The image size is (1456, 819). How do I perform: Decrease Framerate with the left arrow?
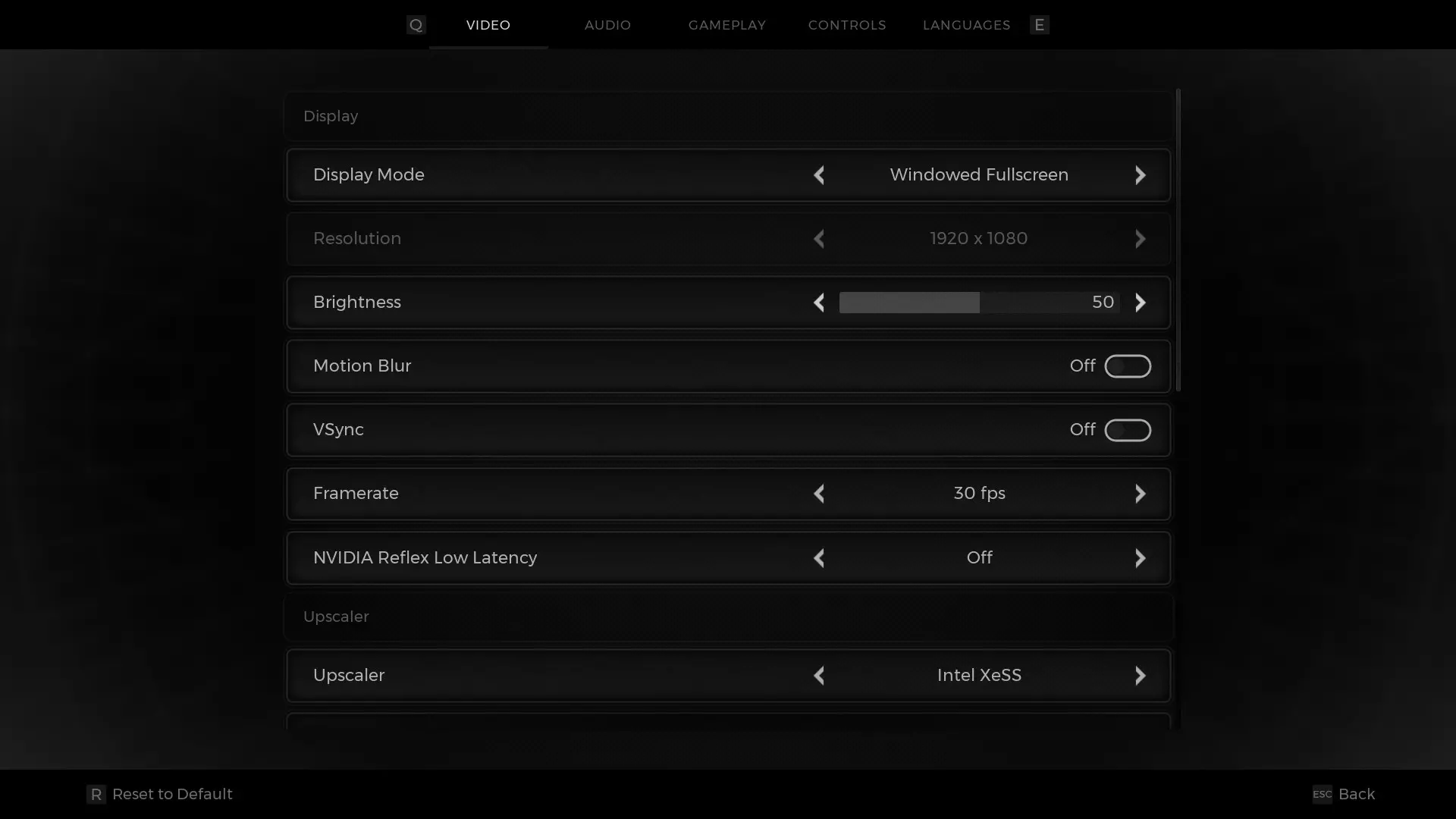point(819,494)
